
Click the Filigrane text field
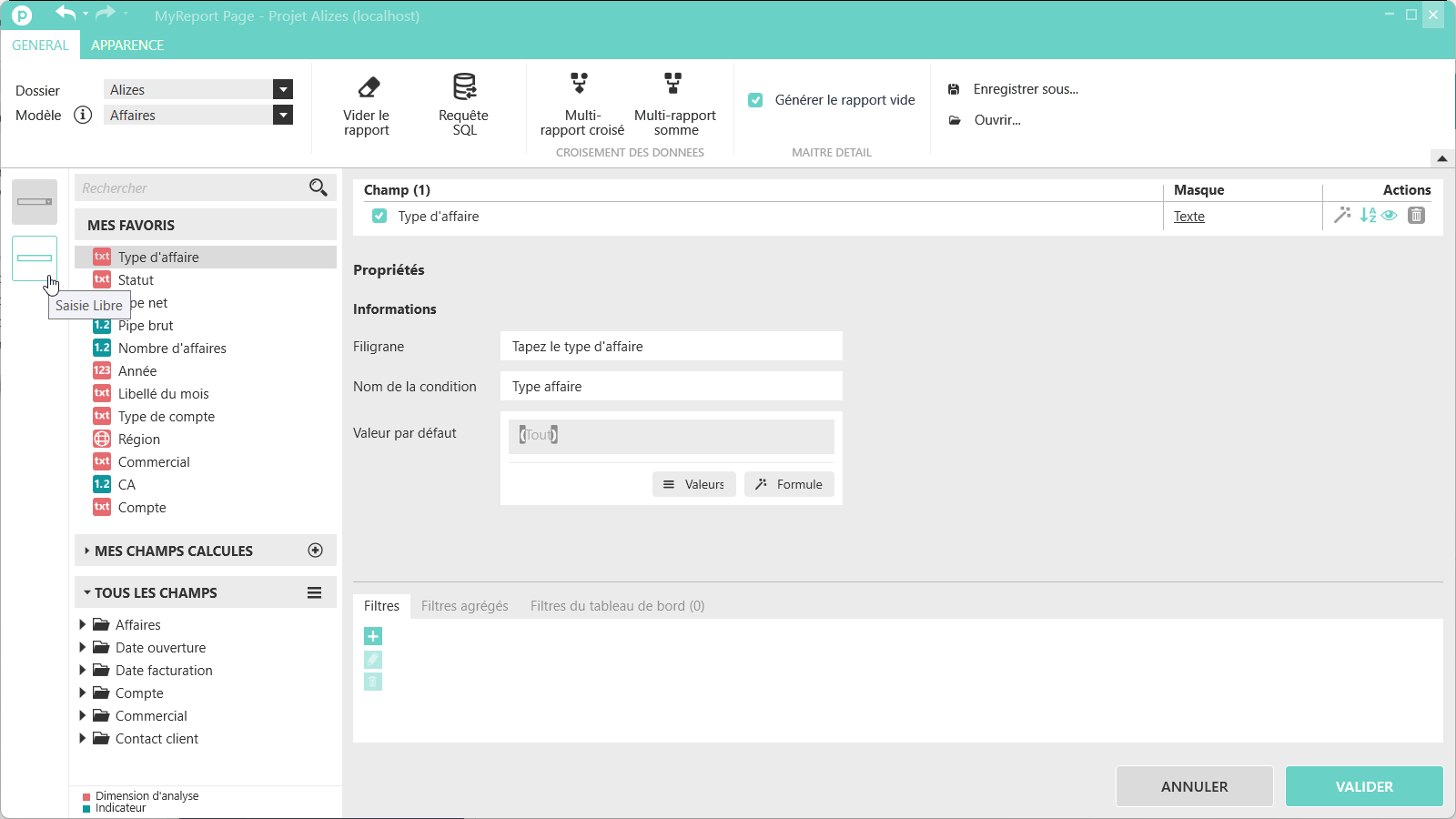coord(671,347)
